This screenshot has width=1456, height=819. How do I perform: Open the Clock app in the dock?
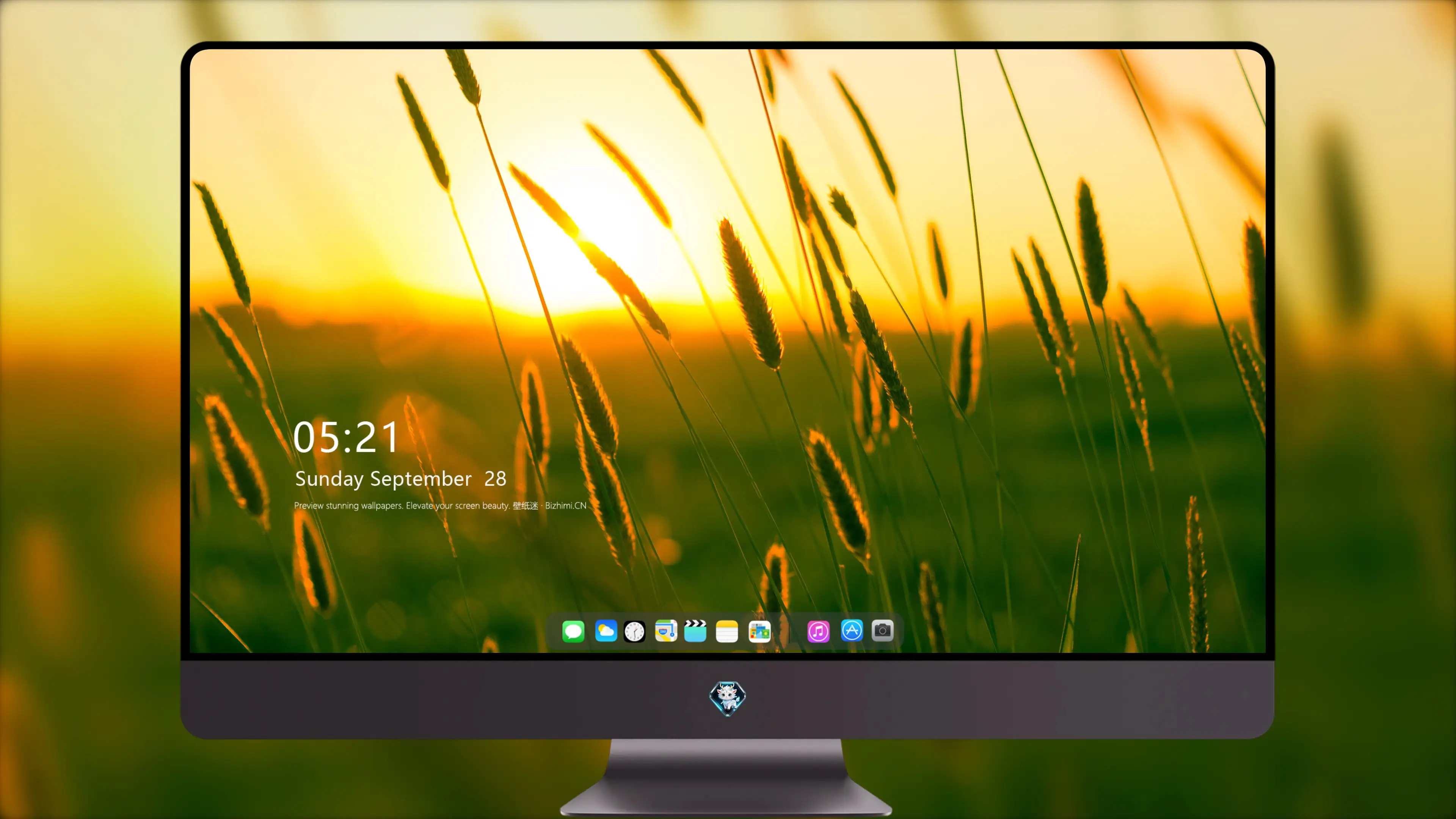pyautogui.click(x=634, y=631)
